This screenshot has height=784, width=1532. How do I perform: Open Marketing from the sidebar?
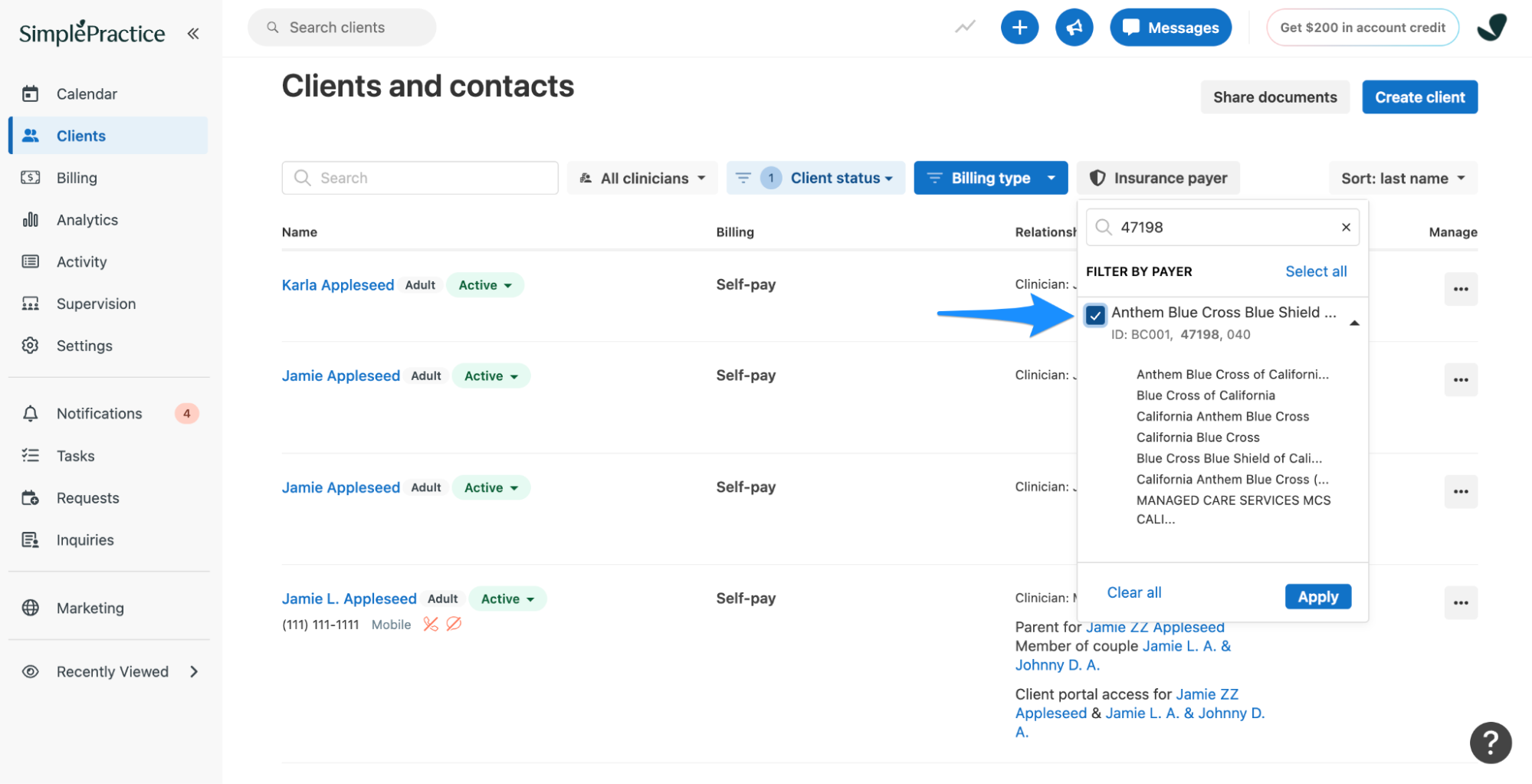click(x=109, y=608)
